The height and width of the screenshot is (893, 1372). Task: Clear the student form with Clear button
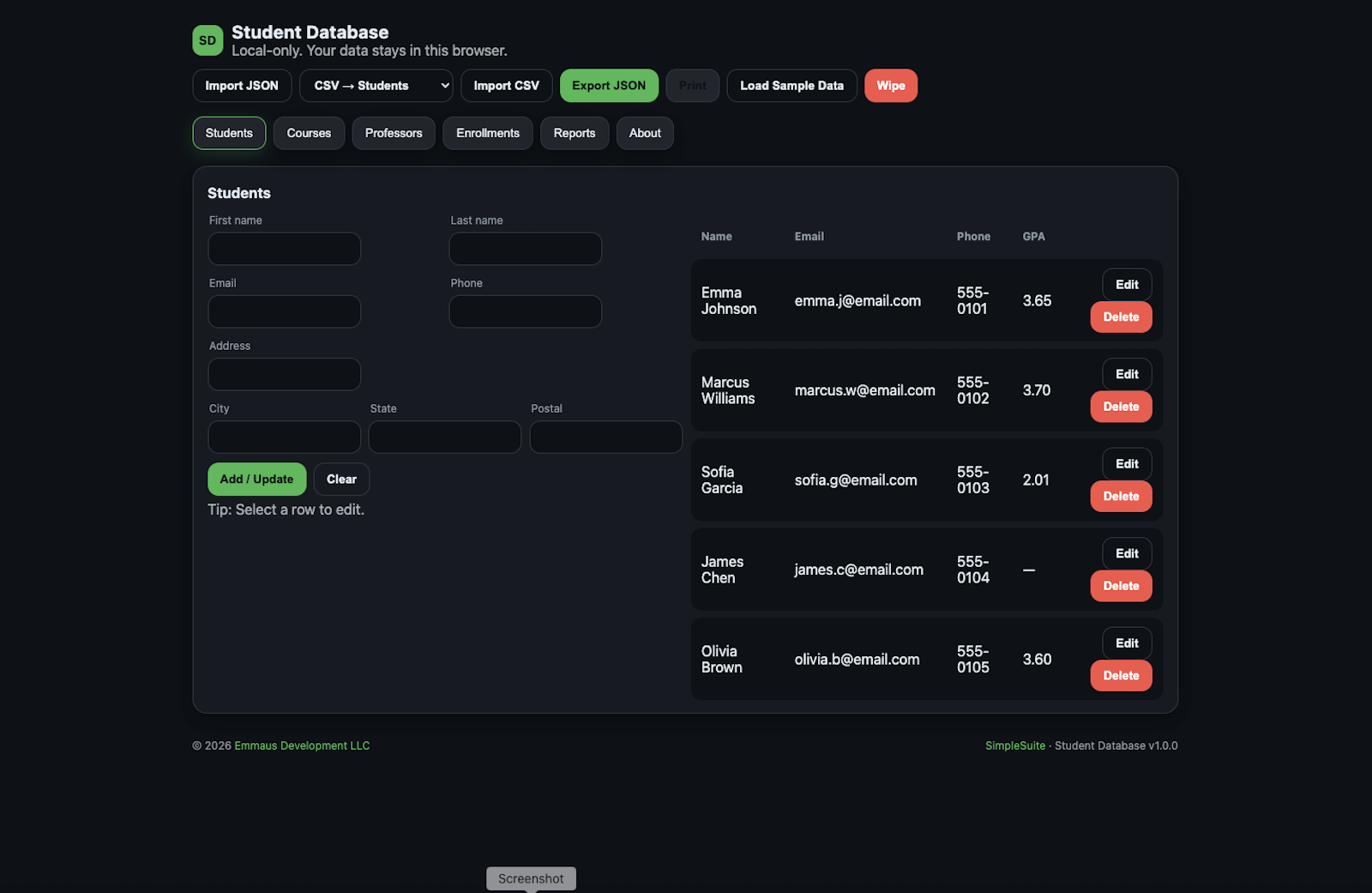[x=341, y=479]
